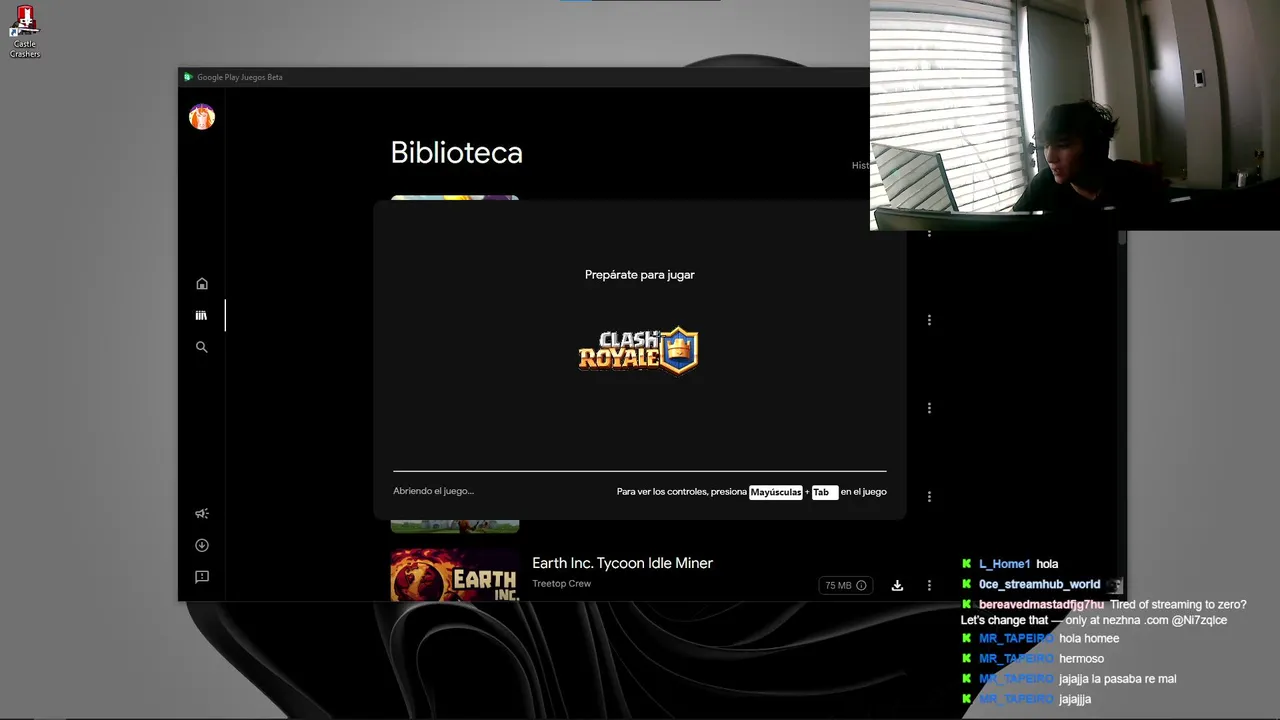
Task: Click the Treetop Crew developer name
Action: 561,584
